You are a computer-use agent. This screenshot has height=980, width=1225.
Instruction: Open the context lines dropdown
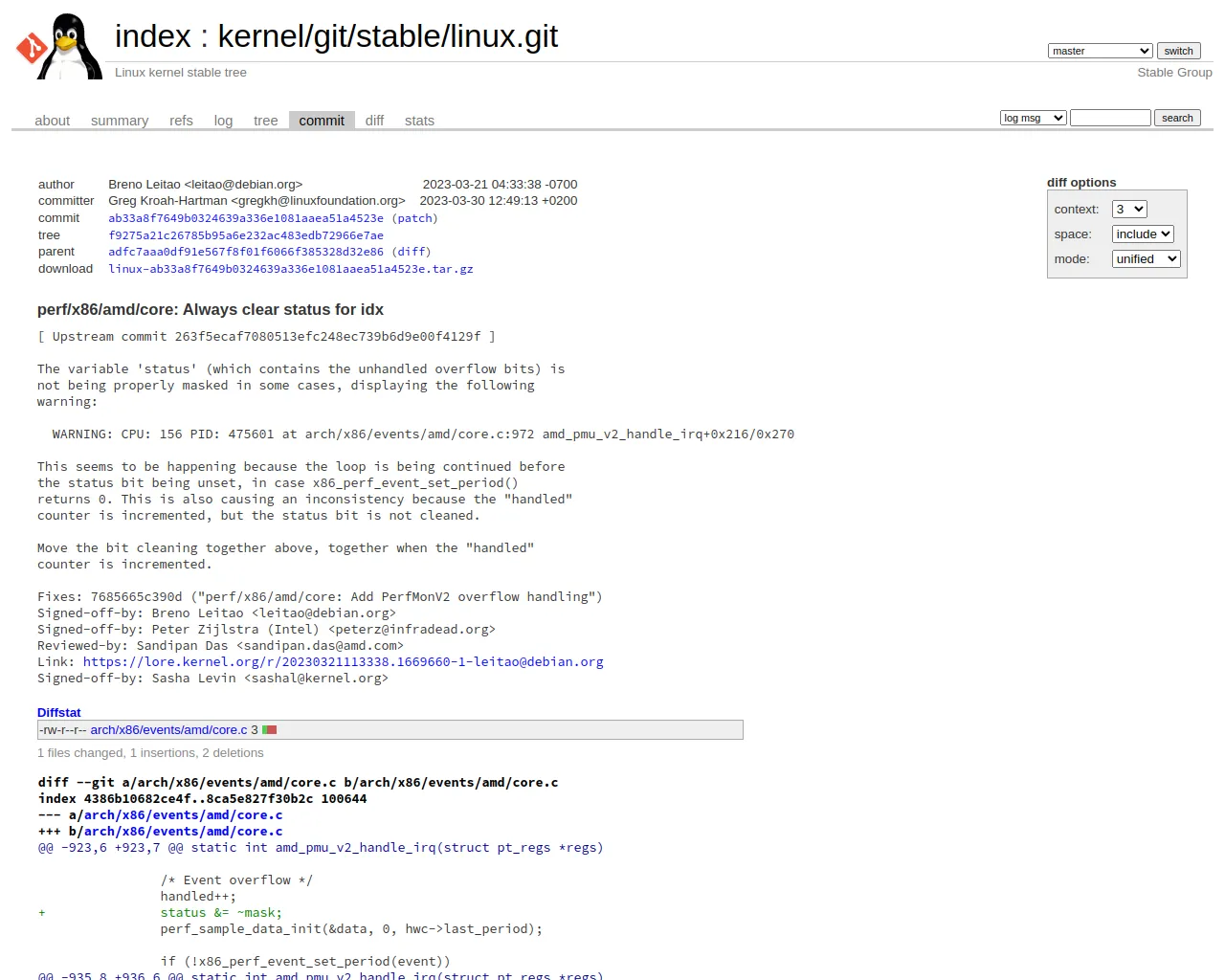click(x=1128, y=210)
